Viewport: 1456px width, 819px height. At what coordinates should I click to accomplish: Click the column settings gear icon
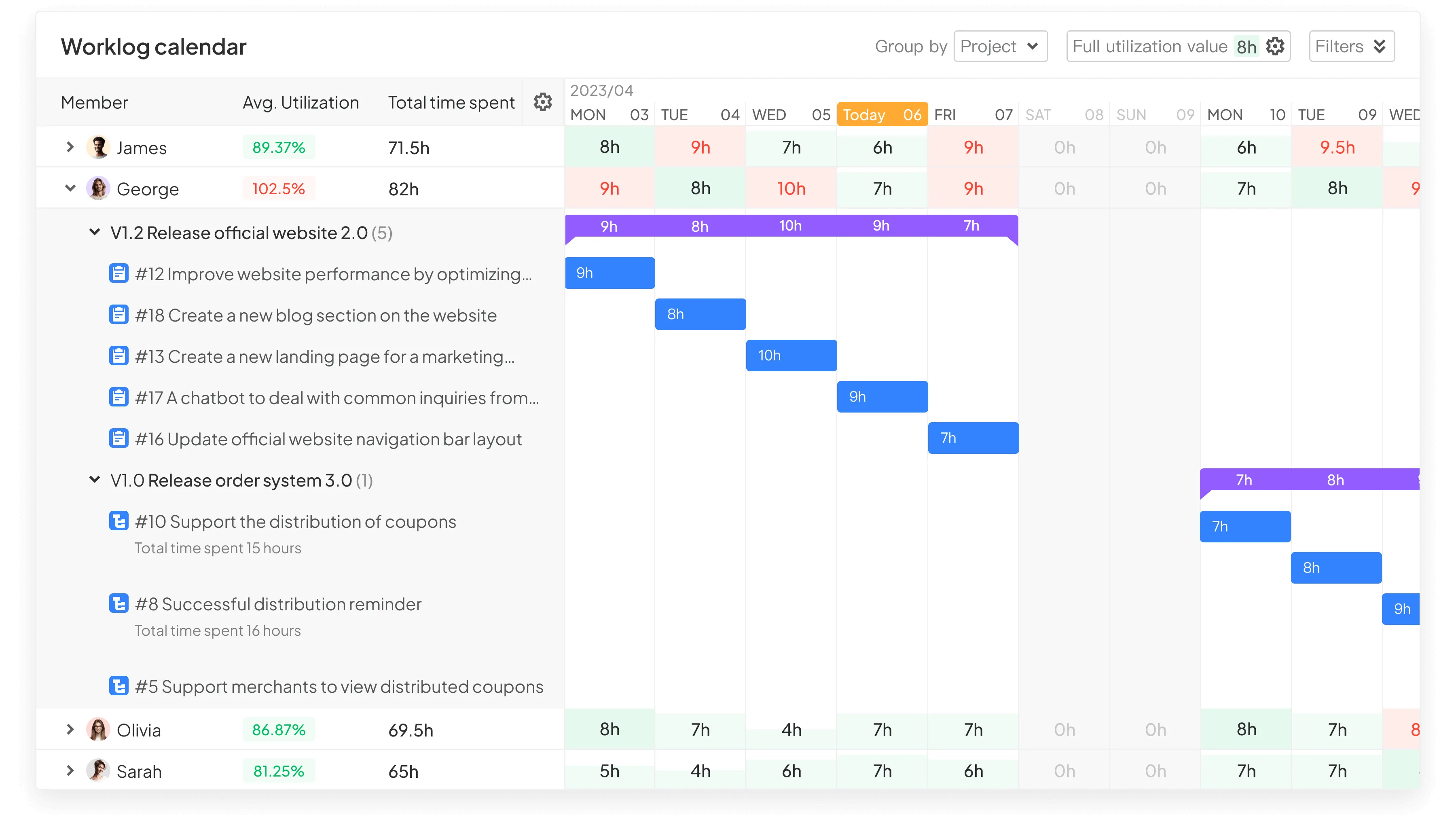543,102
